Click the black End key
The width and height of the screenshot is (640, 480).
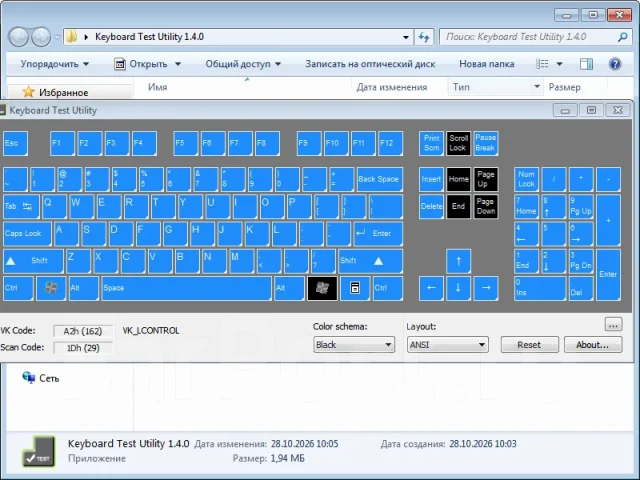tap(458, 207)
